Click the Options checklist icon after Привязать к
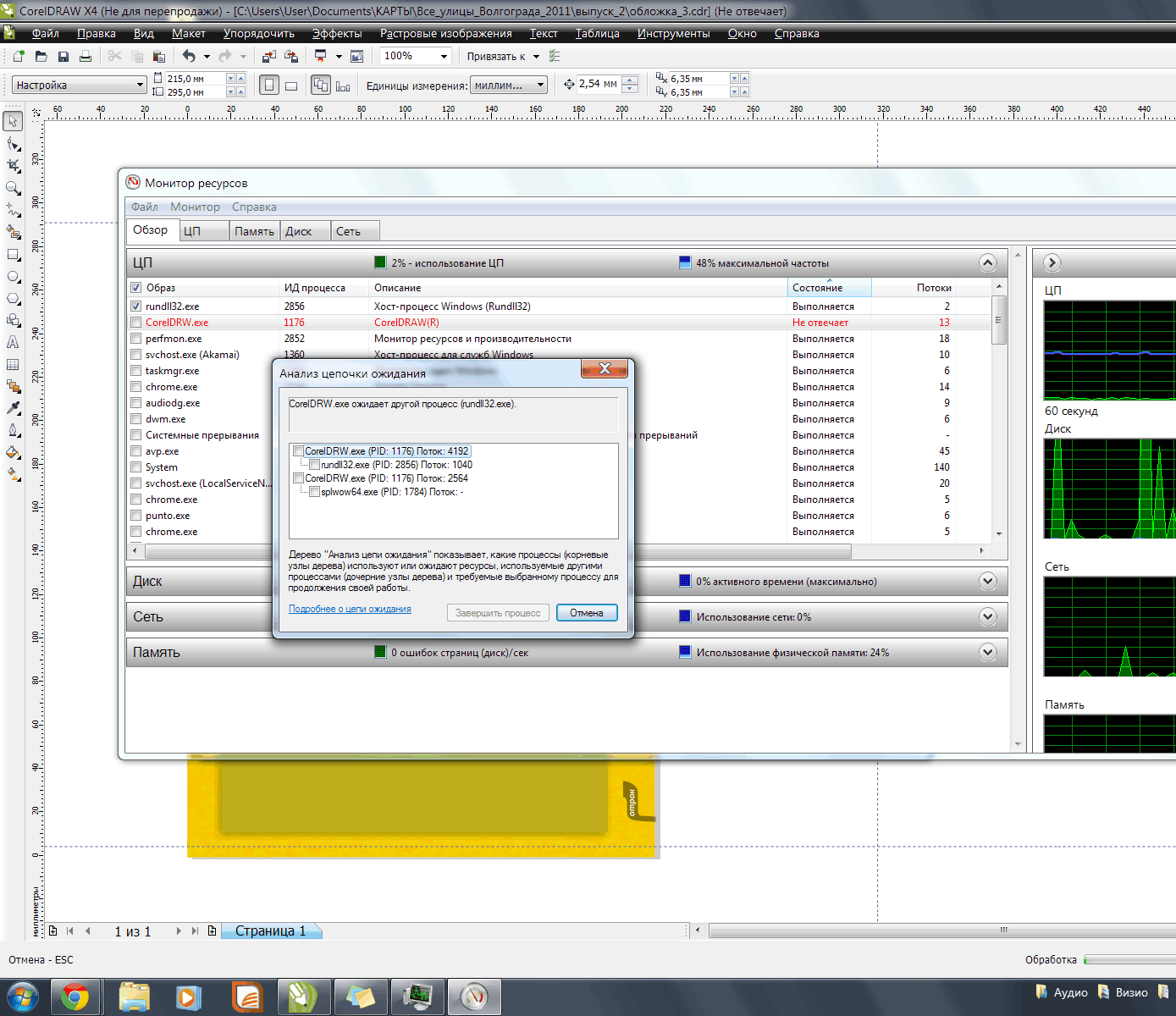Screen dimensions: 1176x1016 coord(555,56)
